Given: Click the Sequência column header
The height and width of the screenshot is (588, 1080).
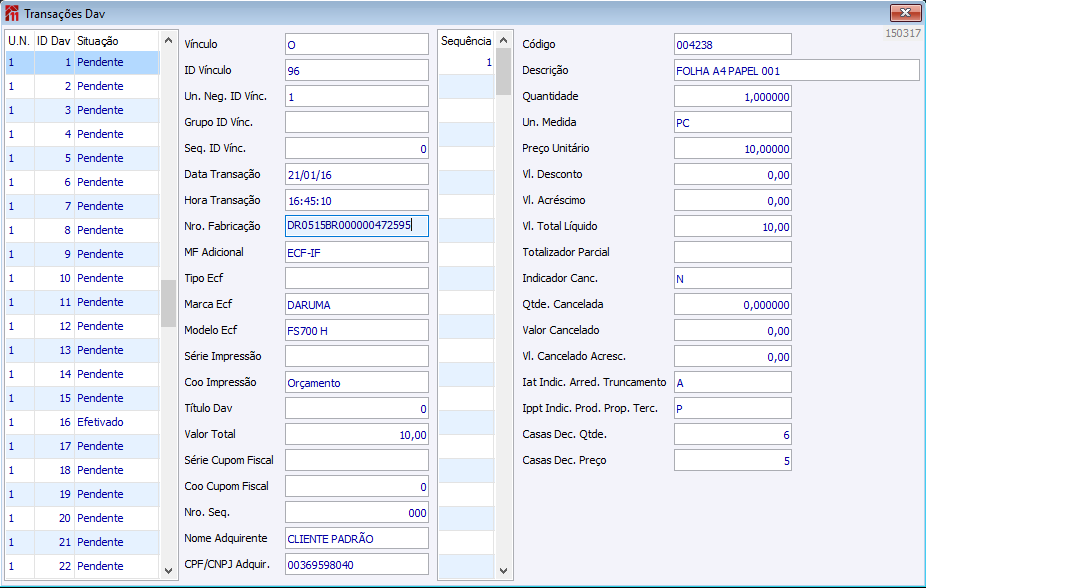Looking at the screenshot, I should (x=466, y=41).
